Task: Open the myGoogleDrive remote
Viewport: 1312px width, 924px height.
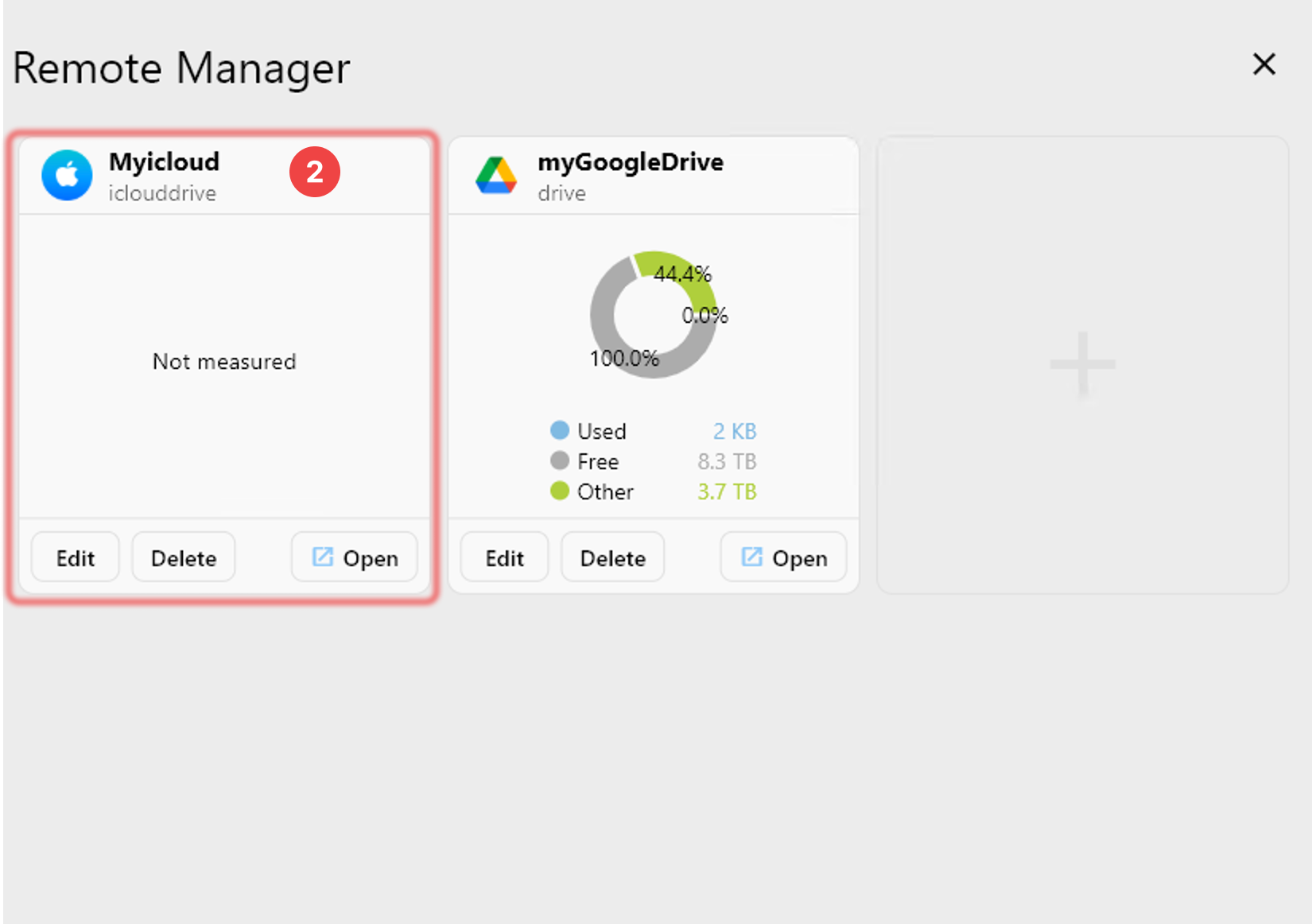Action: click(x=783, y=557)
